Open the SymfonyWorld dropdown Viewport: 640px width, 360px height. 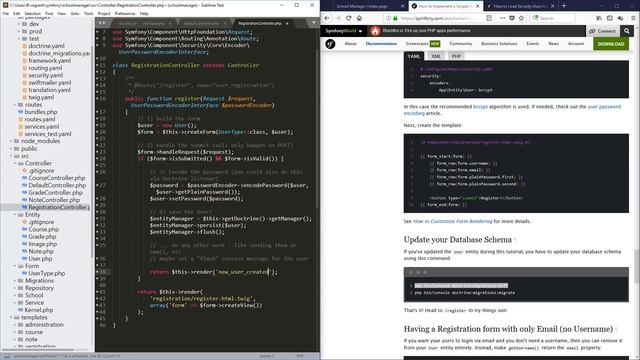click(x=343, y=31)
